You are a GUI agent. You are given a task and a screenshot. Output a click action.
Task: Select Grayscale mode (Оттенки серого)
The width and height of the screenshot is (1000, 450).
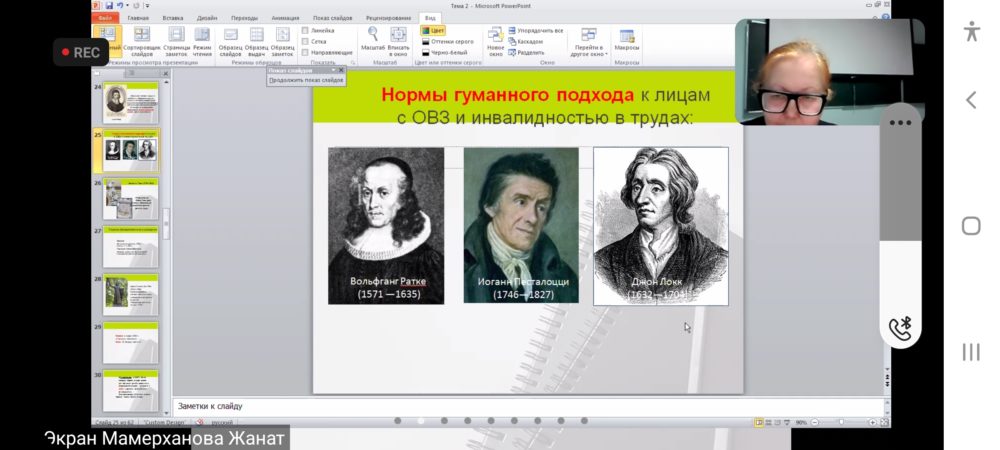(x=448, y=41)
